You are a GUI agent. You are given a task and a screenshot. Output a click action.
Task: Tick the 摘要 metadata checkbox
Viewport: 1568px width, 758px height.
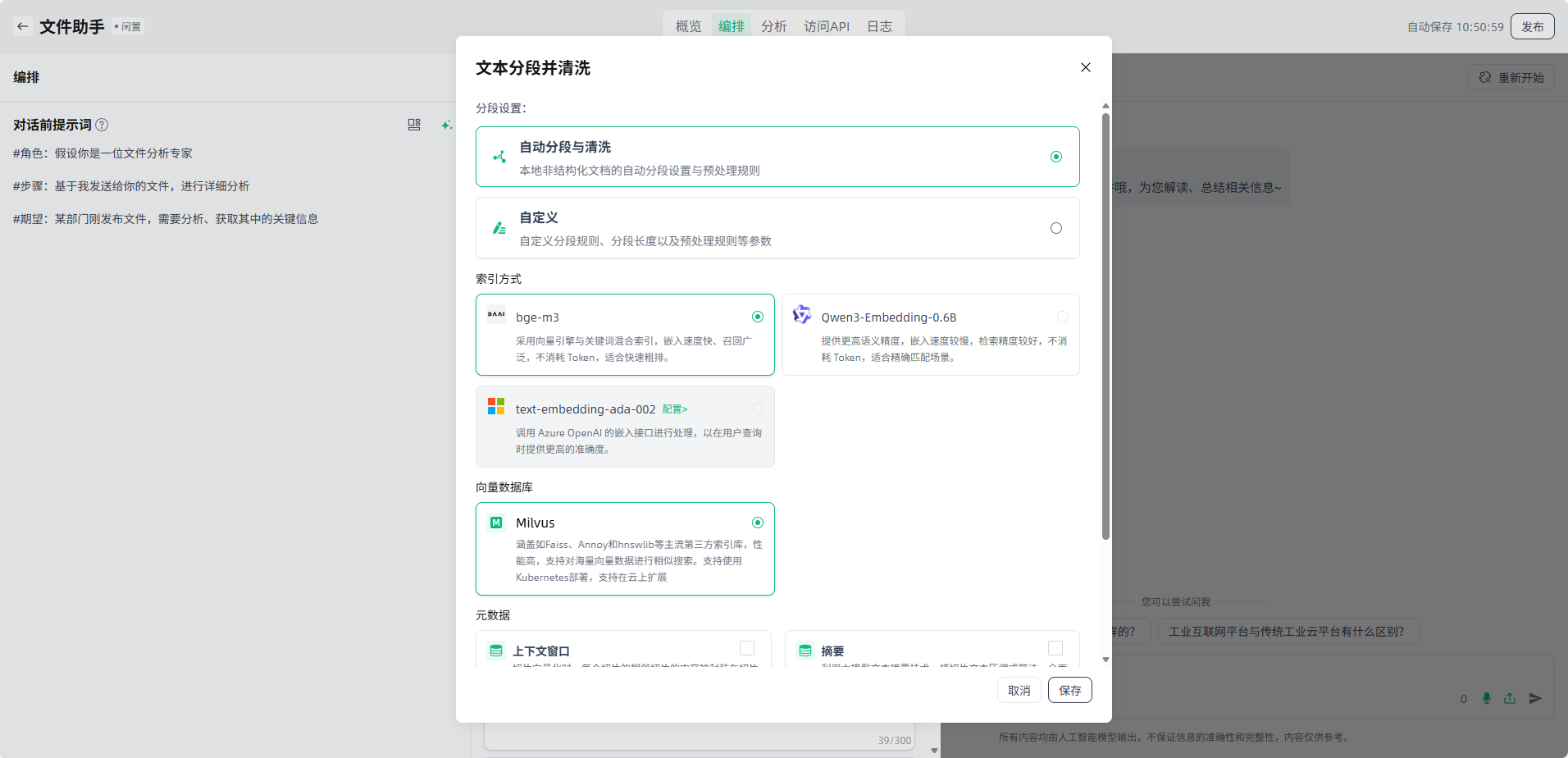tap(1055, 648)
